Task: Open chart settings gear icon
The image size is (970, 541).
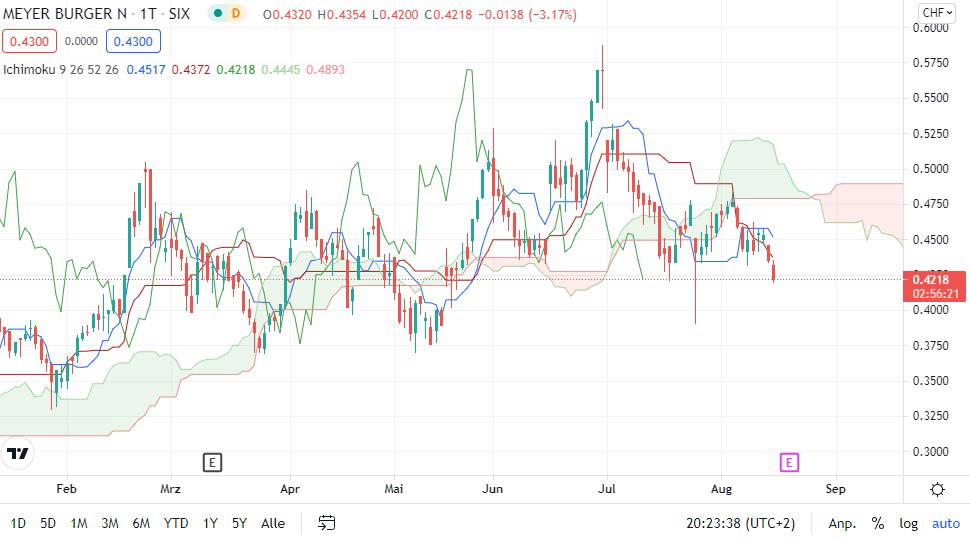Action: (937, 490)
